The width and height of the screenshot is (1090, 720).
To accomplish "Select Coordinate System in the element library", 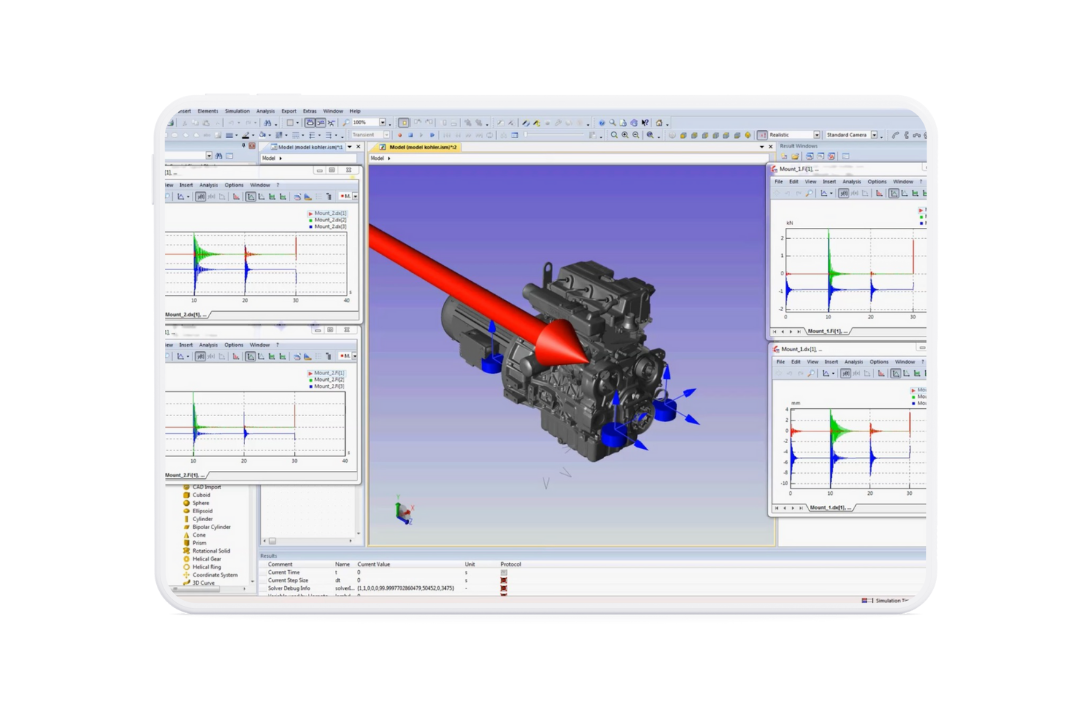I will coord(210,575).
